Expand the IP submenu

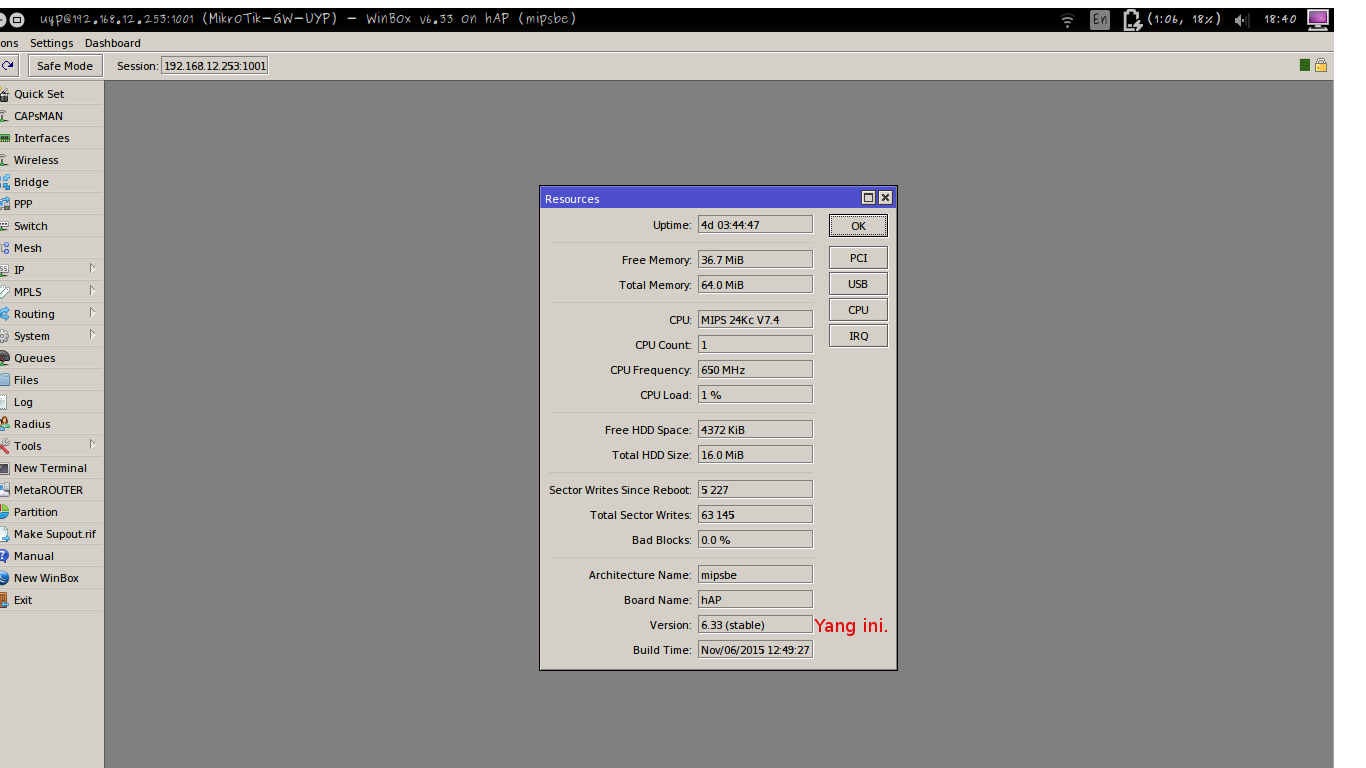tap(51, 270)
